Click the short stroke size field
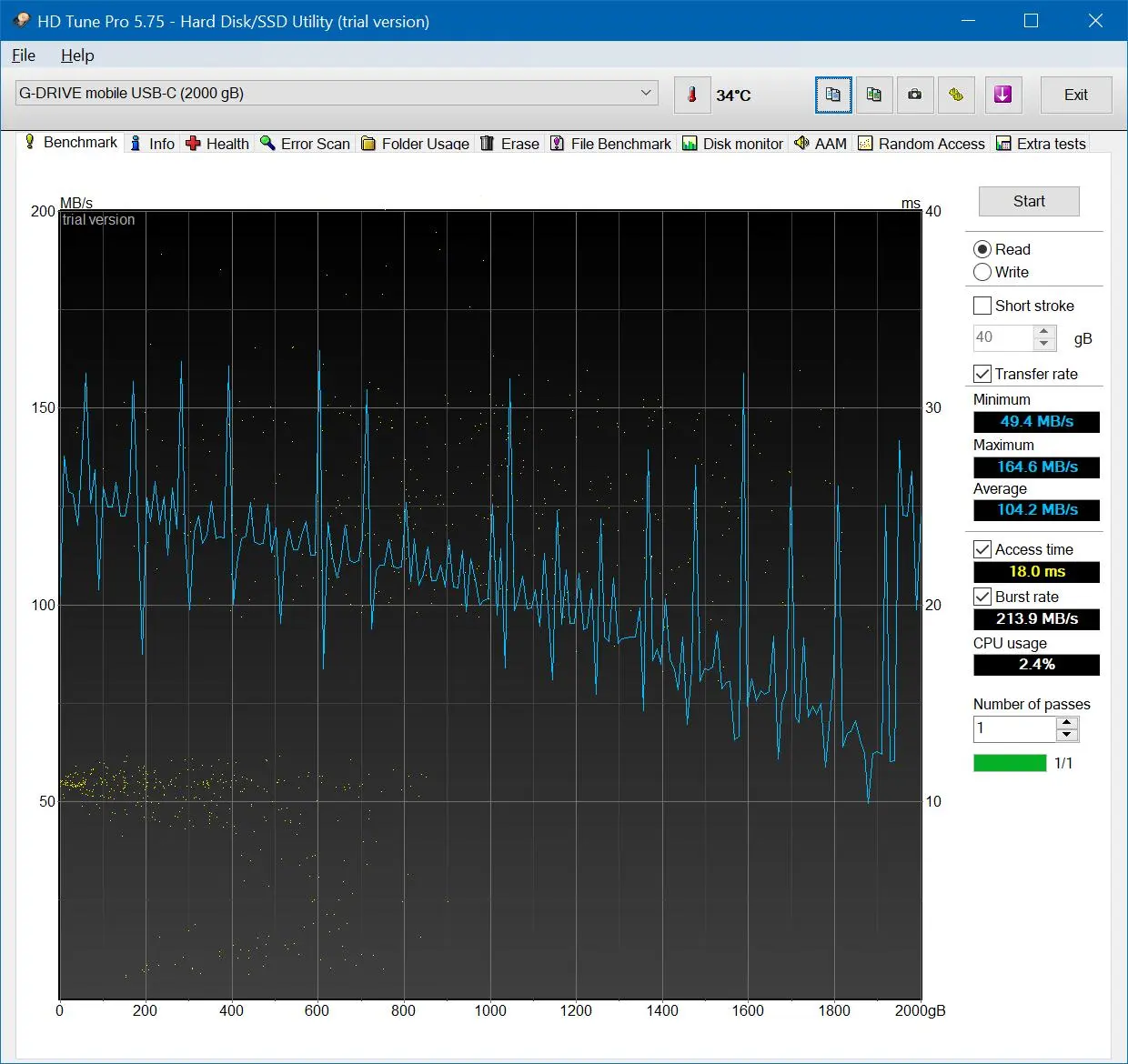The image size is (1128, 1064). click(x=1003, y=337)
